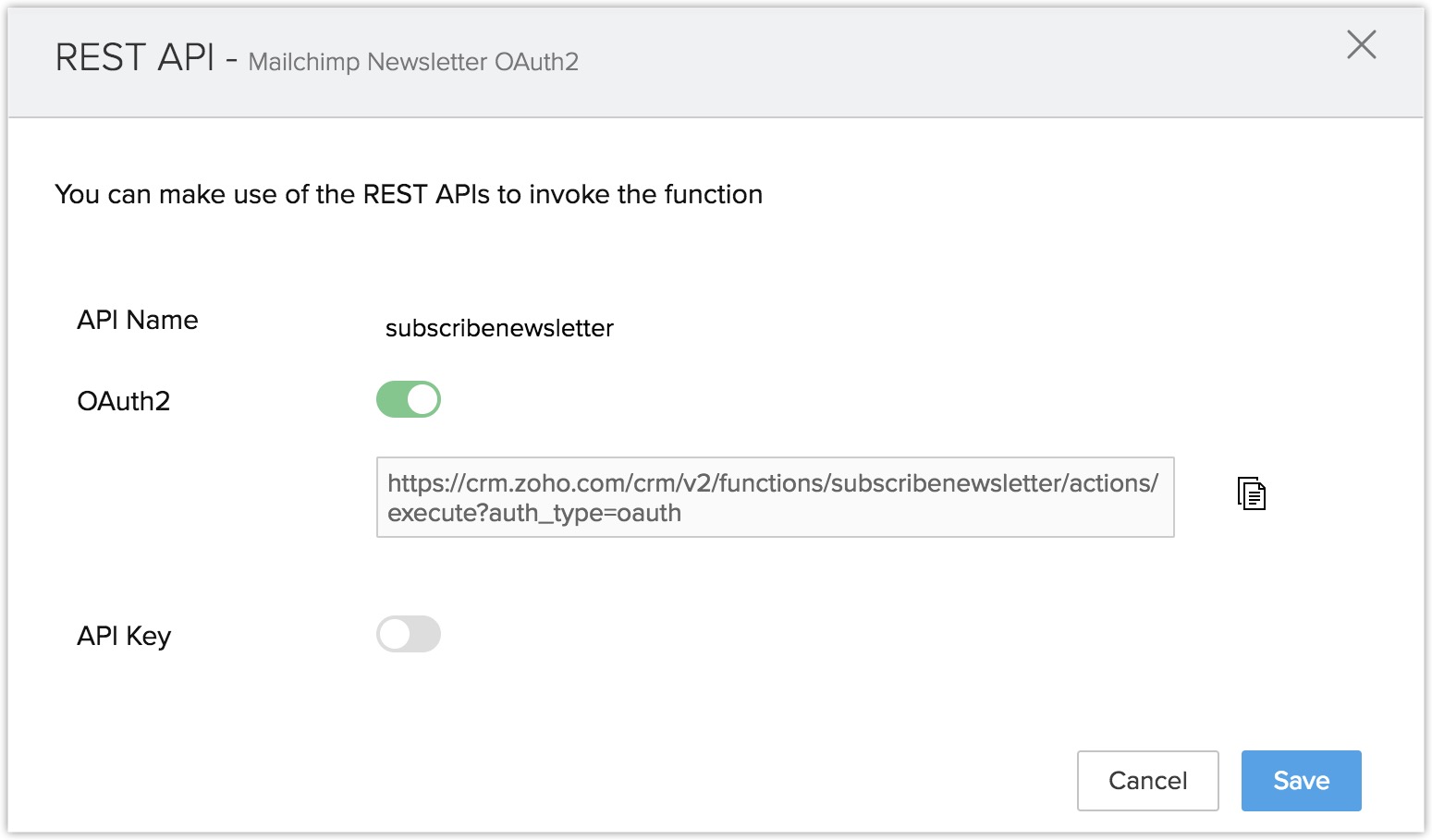Click inside the OAuth URL text box
The image size is (1432, 840).
coord(775,497)
